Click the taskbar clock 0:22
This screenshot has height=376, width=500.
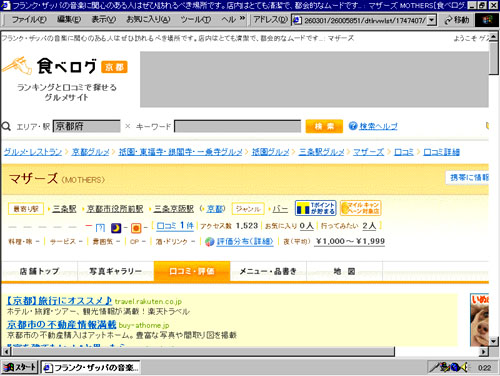485,368
